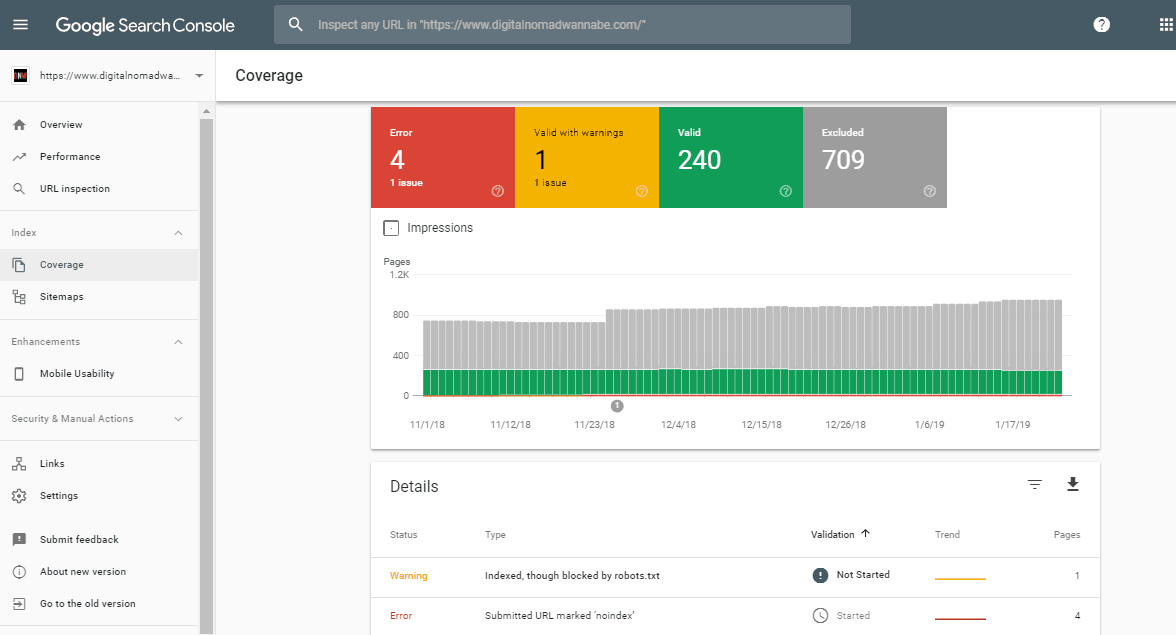The width and height of the screenshot is (1176, 635).
Task: Toggle the Excluded status card
Action: pyautogui.click(x=874, y=157)
